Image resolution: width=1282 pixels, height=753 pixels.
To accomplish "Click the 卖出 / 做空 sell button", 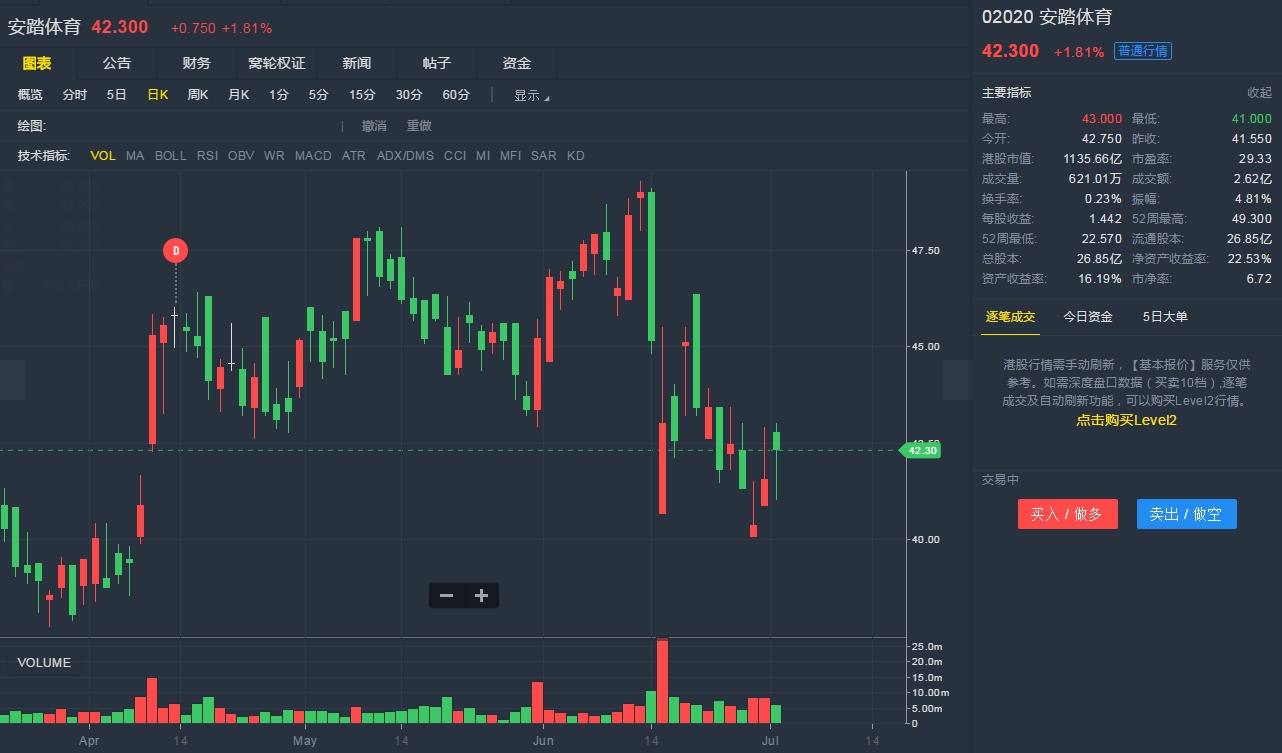I will [1186, 514].
